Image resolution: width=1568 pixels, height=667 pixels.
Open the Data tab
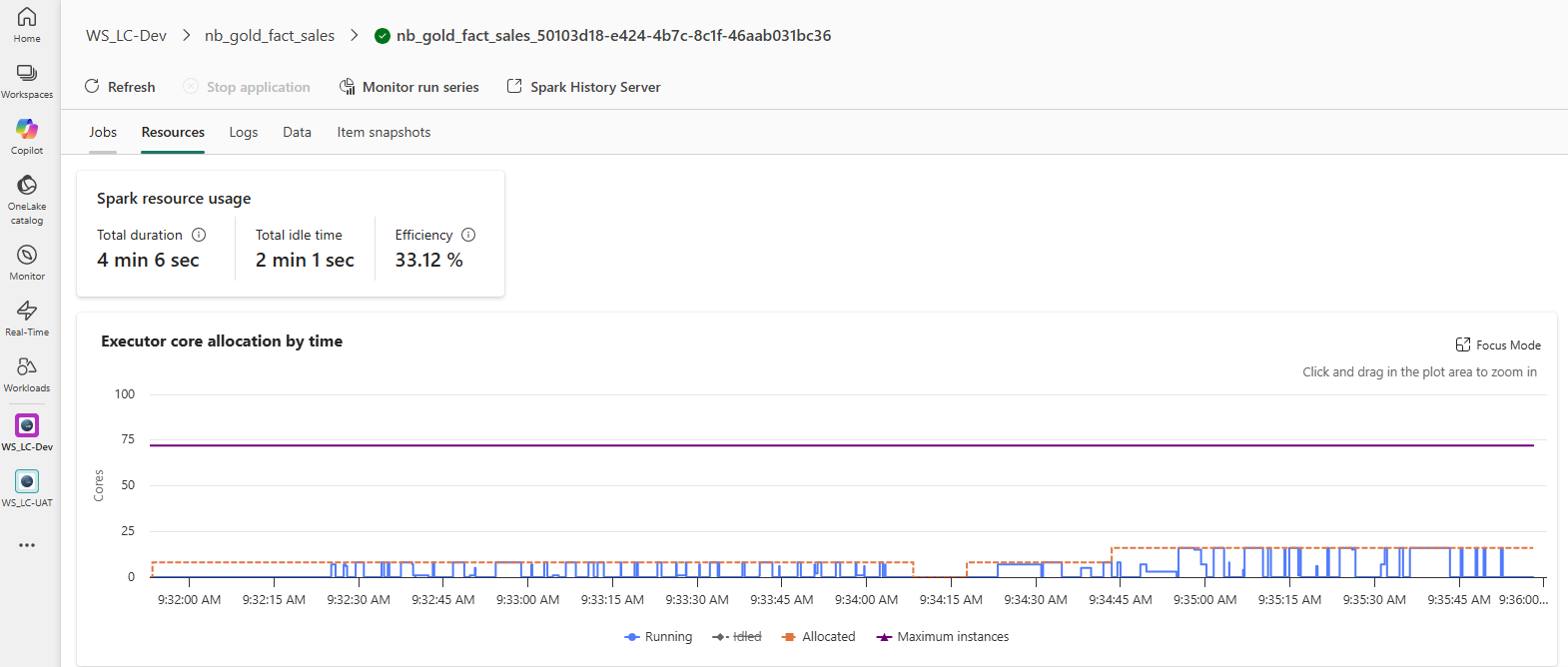297,132
